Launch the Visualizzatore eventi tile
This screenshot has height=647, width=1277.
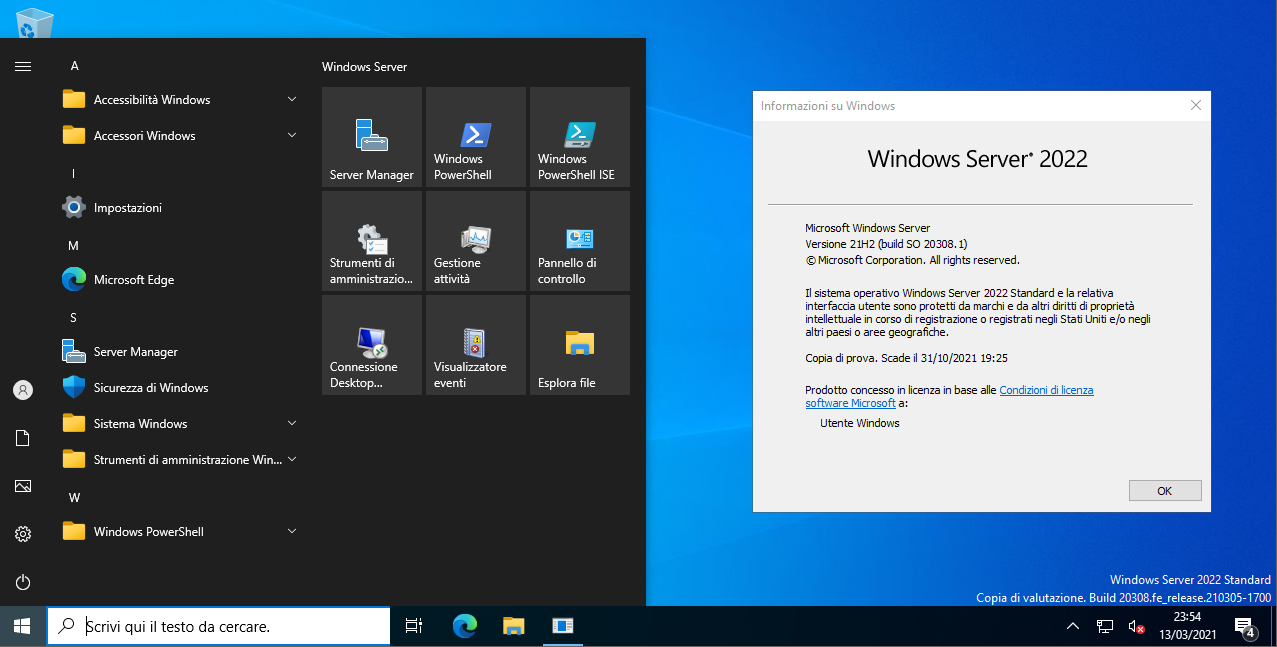point(476,345)
